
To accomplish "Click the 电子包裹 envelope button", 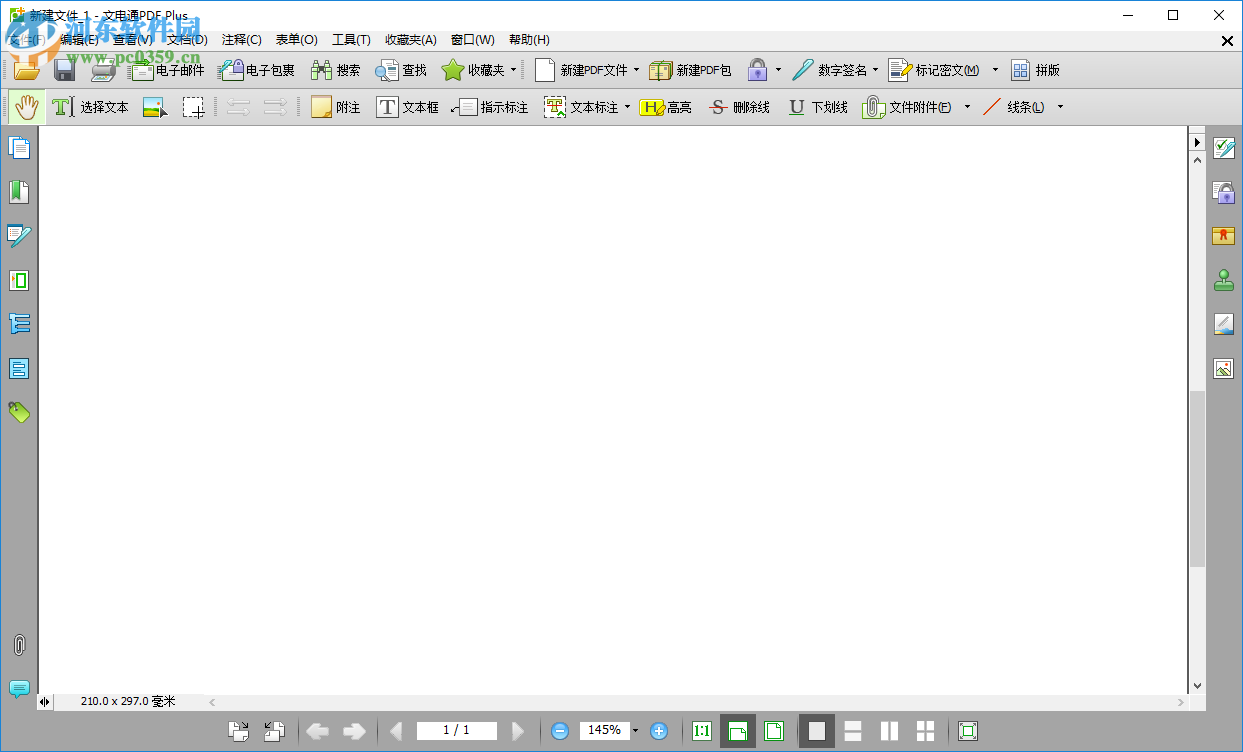I will pos(257,70).
